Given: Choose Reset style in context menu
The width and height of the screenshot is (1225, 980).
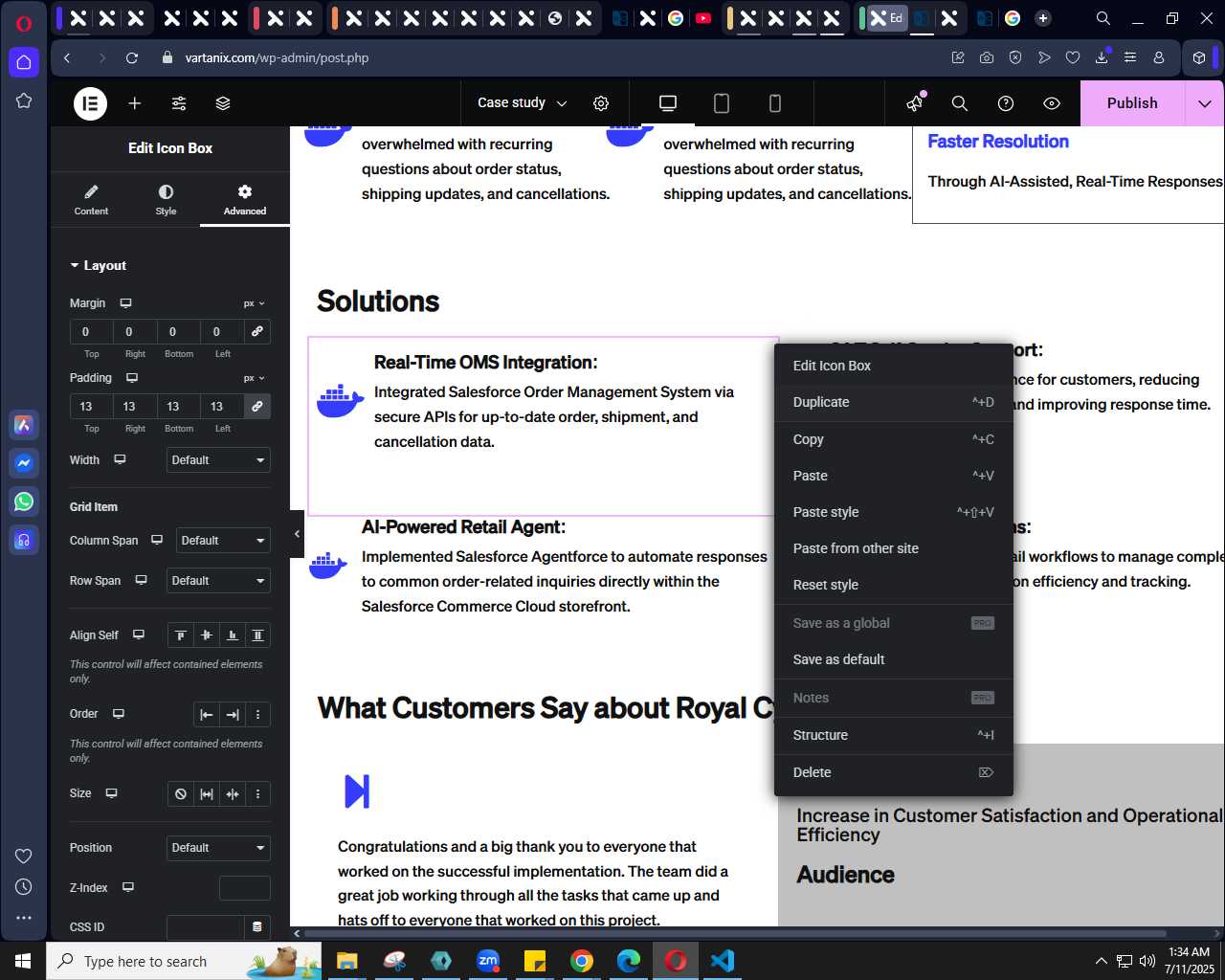Looking at the screenshot, I should (894, 585).
